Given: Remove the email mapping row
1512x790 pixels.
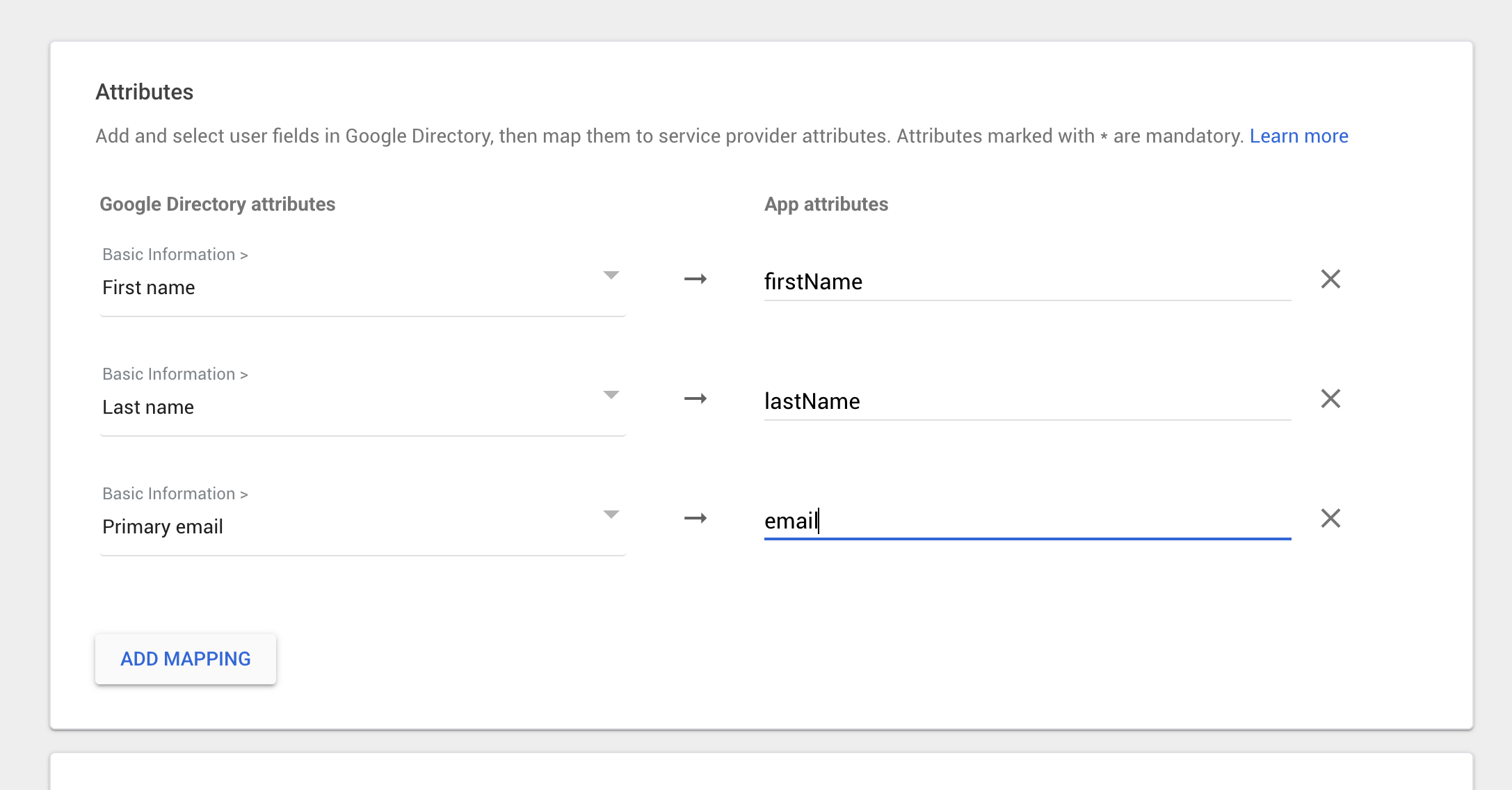Looking at the screenshot, I should (1330, 518).
